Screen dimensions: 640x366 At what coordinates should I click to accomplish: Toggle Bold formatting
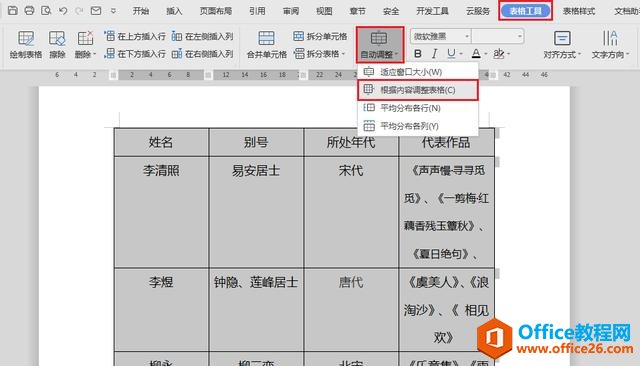coord(418,53)
